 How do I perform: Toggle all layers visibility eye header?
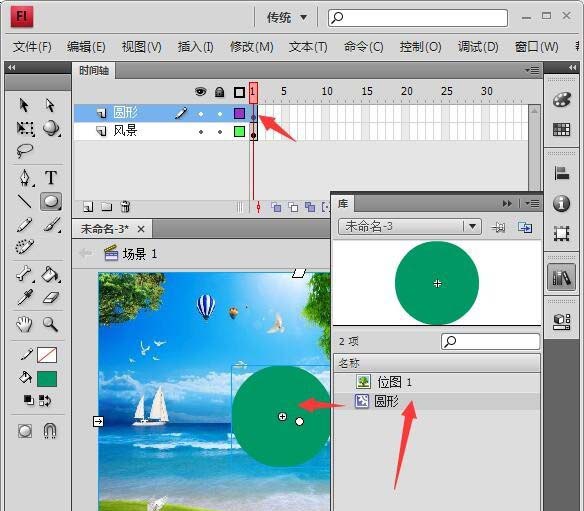click(201, 92)
